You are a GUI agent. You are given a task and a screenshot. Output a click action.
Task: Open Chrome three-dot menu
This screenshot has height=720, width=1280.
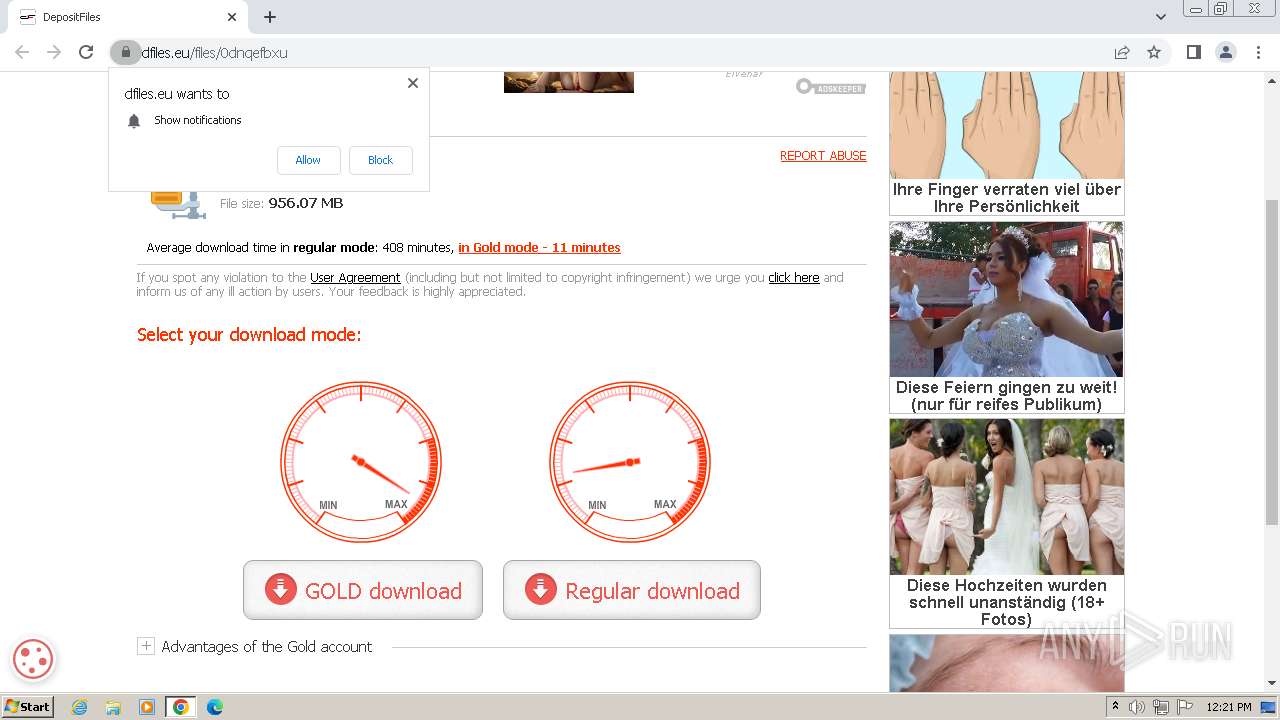pyautogui.click(x=1257, y=52)
